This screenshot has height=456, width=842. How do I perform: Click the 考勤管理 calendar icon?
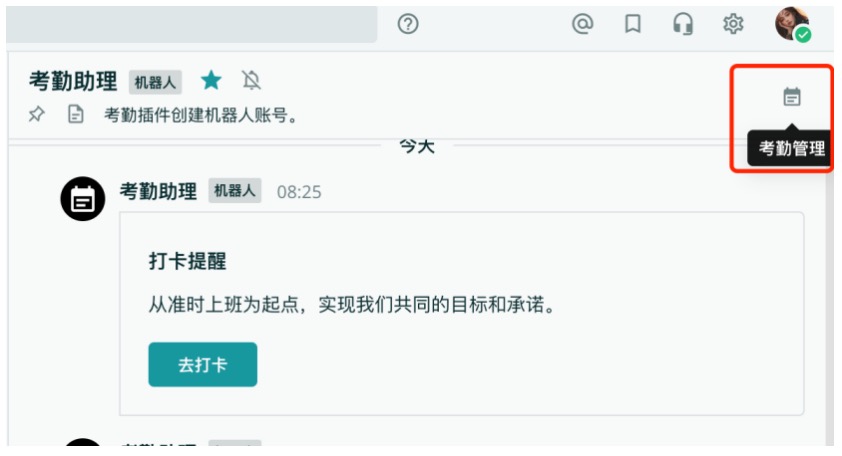click(792, 97)
